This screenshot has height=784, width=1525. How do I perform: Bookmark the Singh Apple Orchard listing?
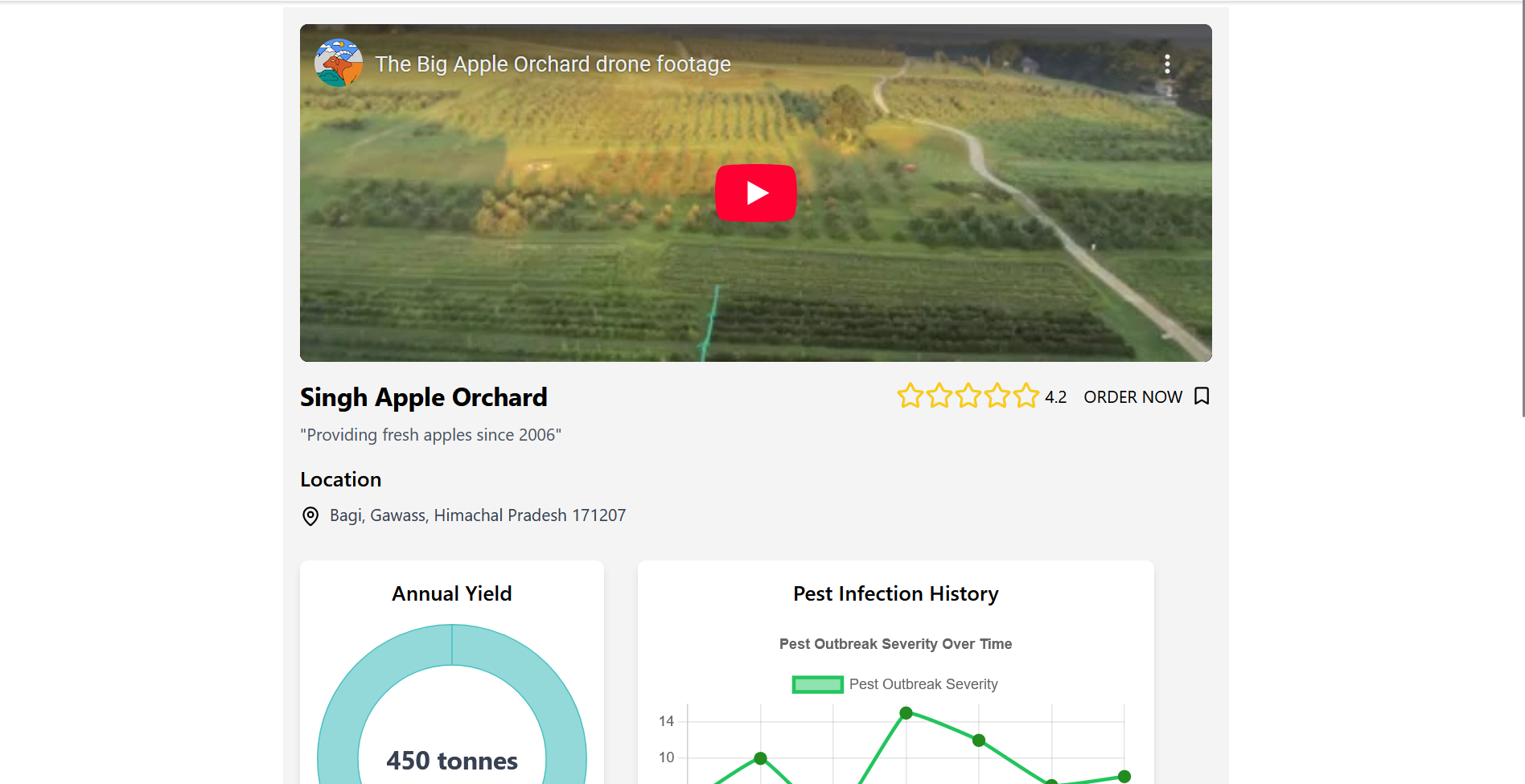(x=1202, y=396)
